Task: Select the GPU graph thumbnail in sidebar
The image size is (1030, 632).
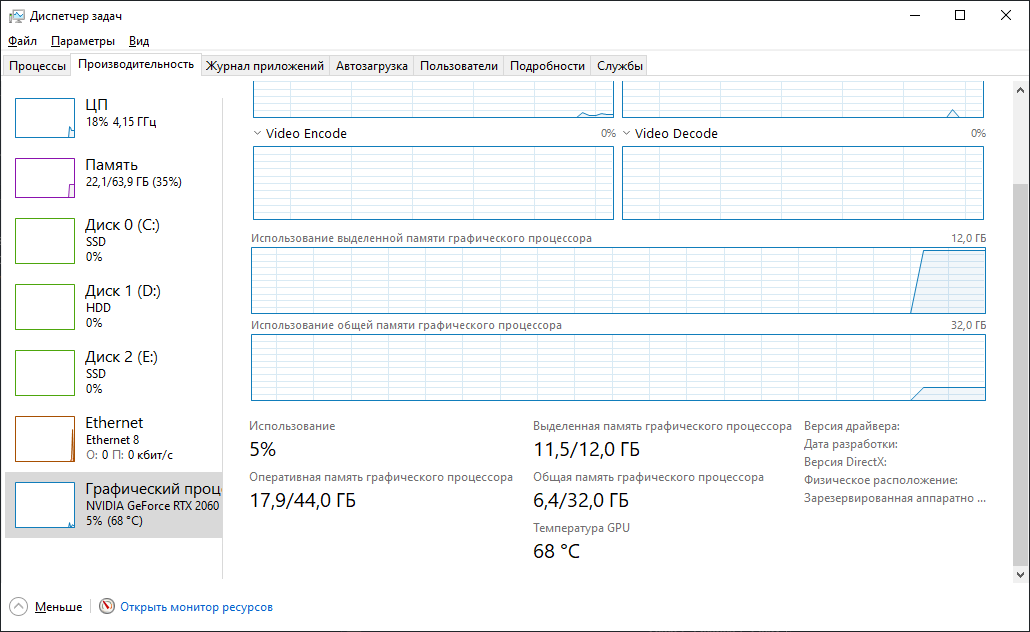Action: click(x=45, y=505)
